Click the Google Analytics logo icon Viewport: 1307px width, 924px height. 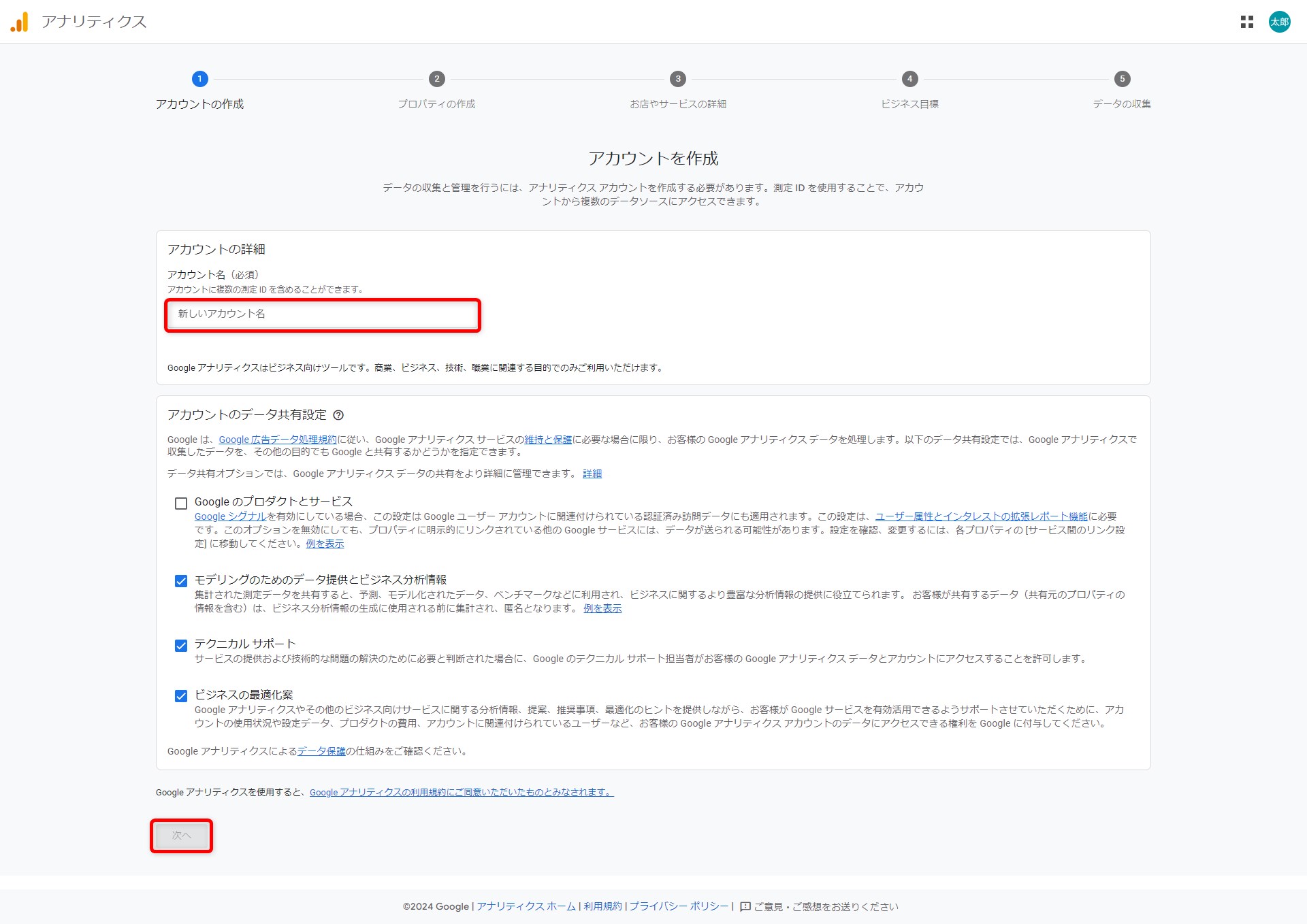[19, 22]
